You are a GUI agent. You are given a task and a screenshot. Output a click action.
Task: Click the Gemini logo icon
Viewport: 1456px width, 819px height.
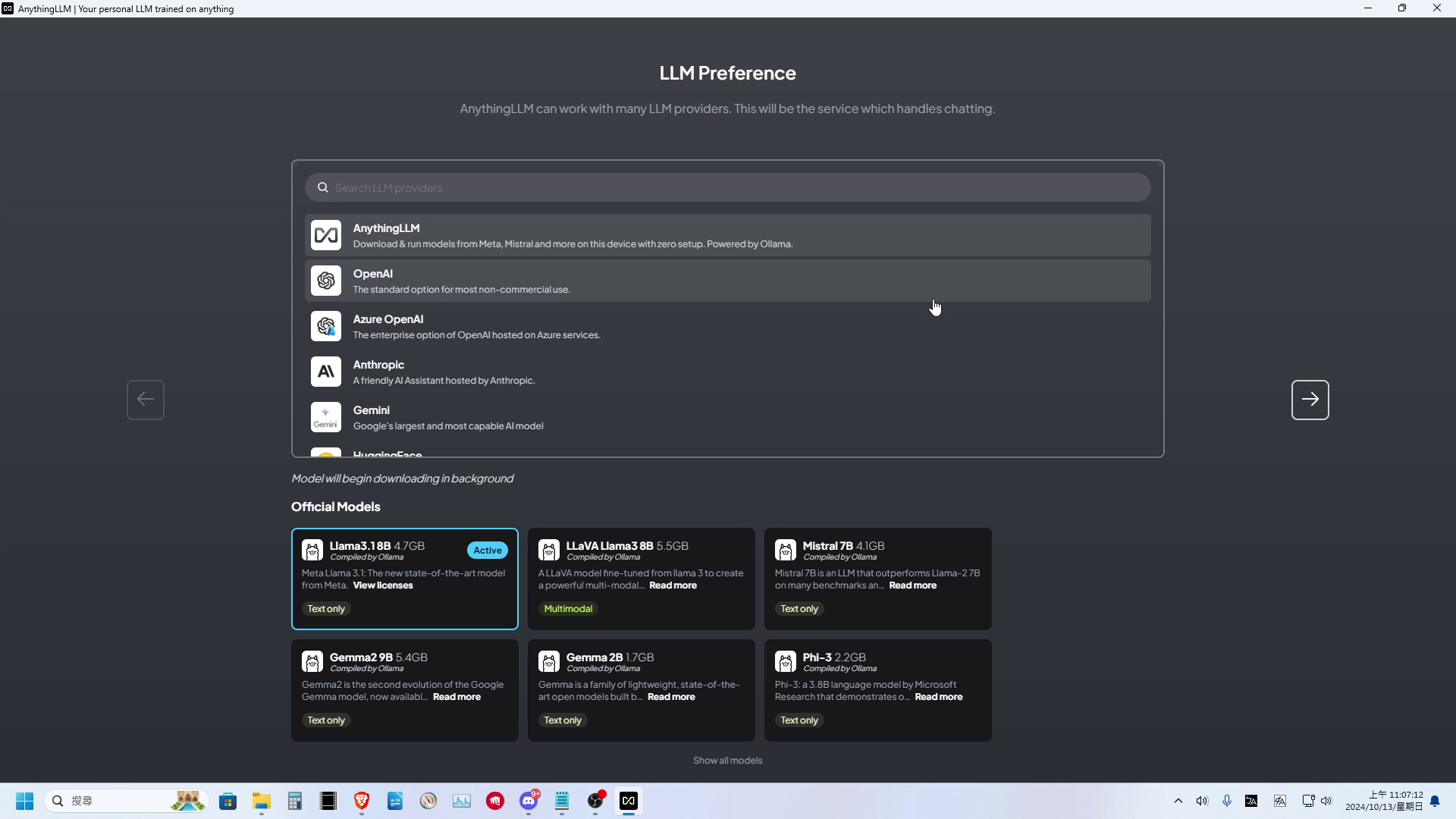tap(326, 417)
